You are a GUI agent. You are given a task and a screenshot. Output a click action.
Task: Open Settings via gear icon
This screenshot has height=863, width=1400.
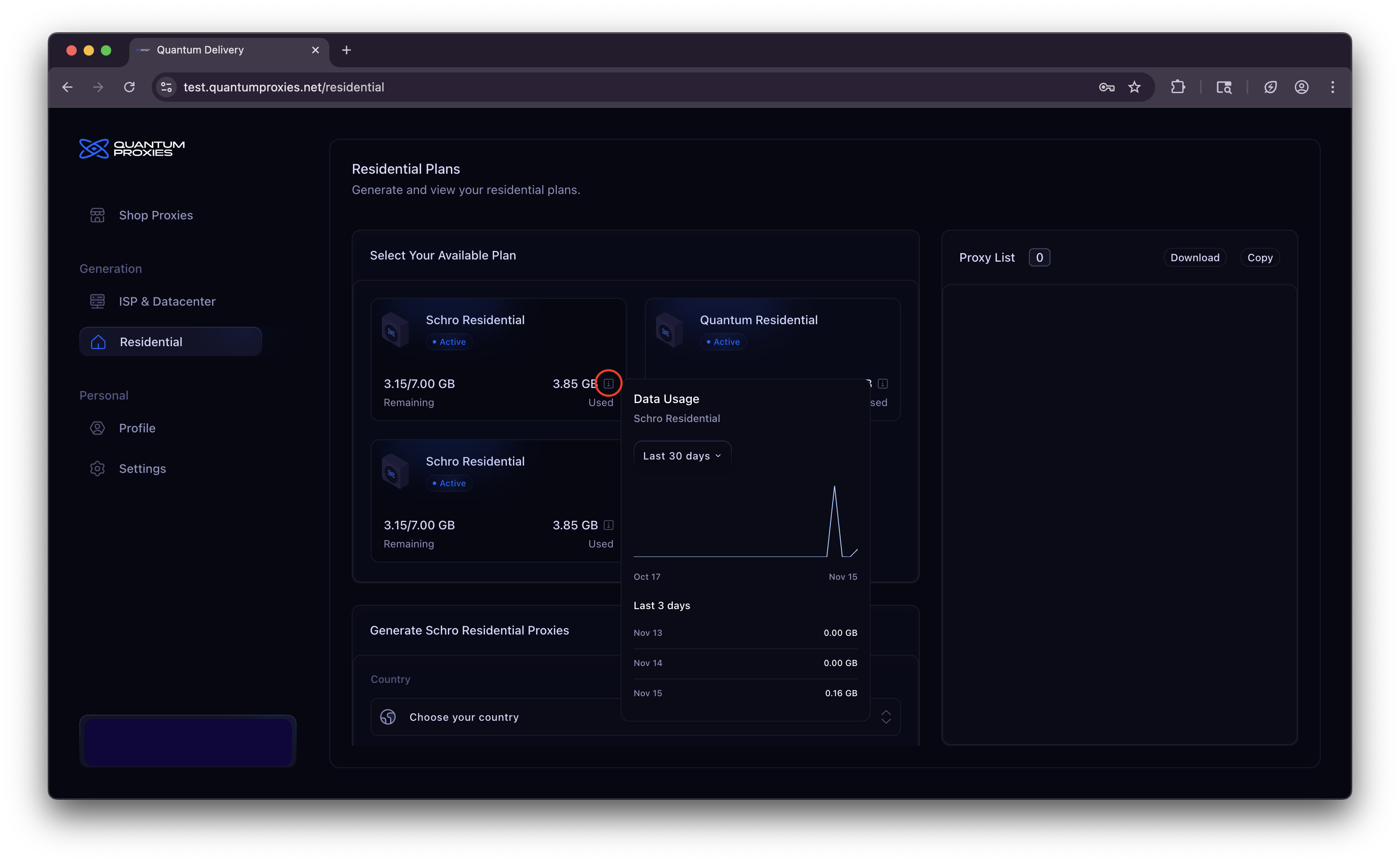click(x=97, y=469)
